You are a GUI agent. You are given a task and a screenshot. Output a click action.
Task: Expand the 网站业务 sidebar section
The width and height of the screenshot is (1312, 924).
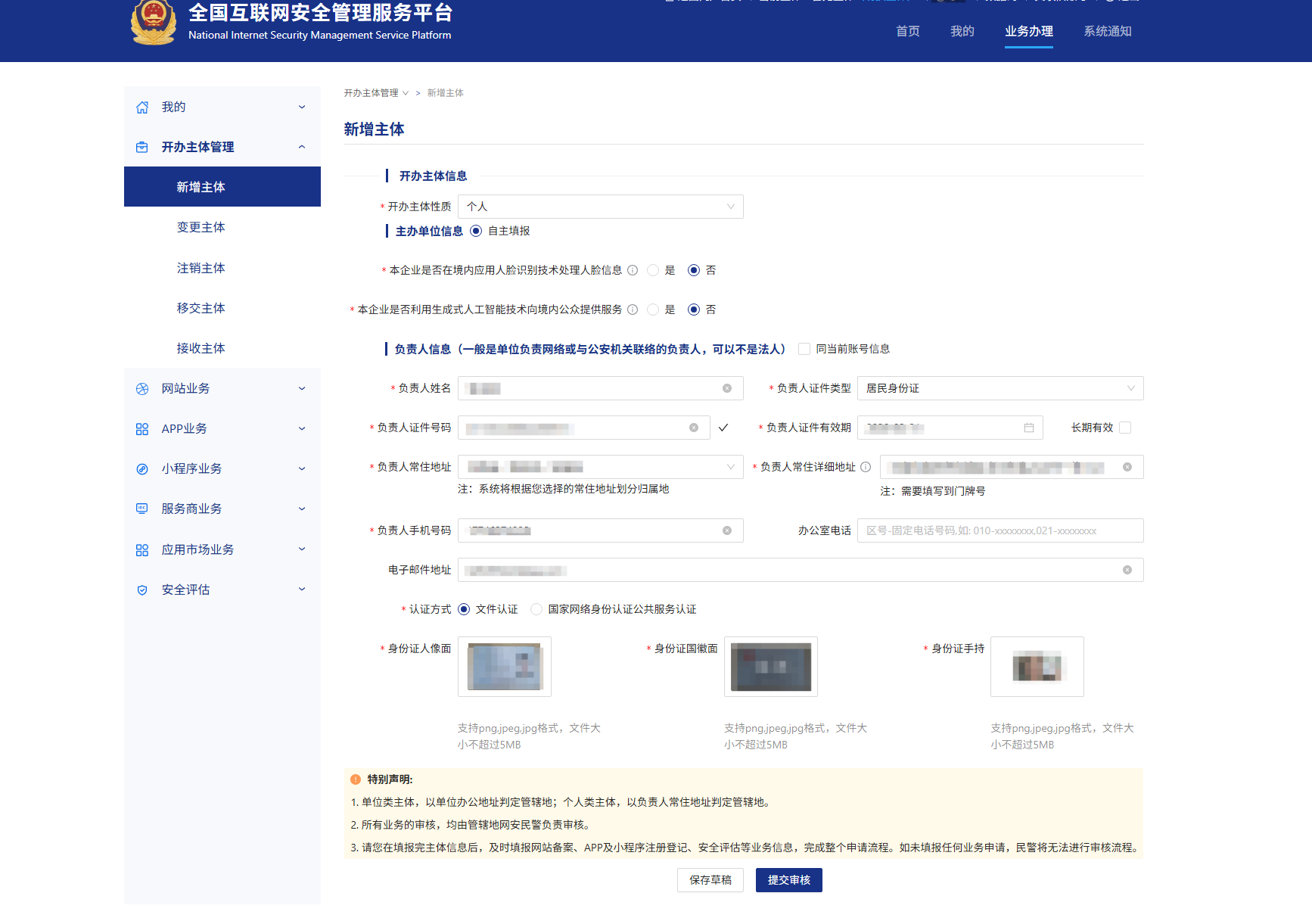[222, 388]
